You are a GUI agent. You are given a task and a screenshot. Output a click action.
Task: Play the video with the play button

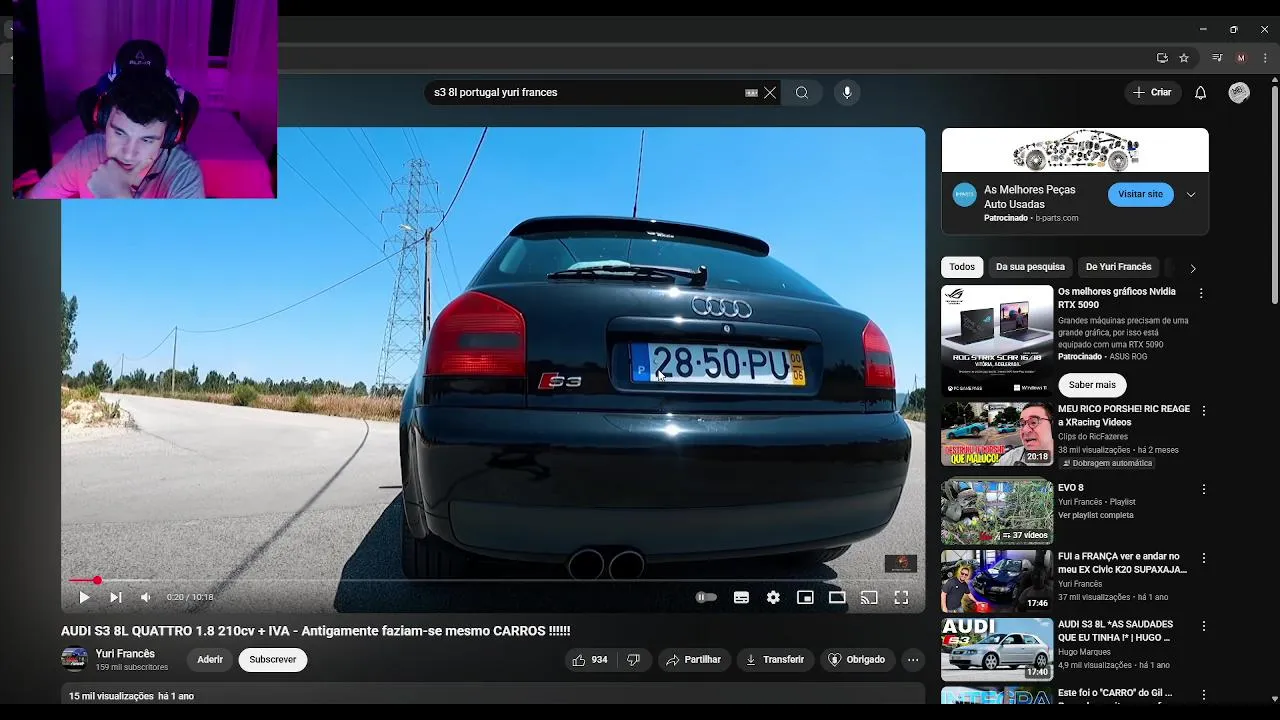(84, 597)
